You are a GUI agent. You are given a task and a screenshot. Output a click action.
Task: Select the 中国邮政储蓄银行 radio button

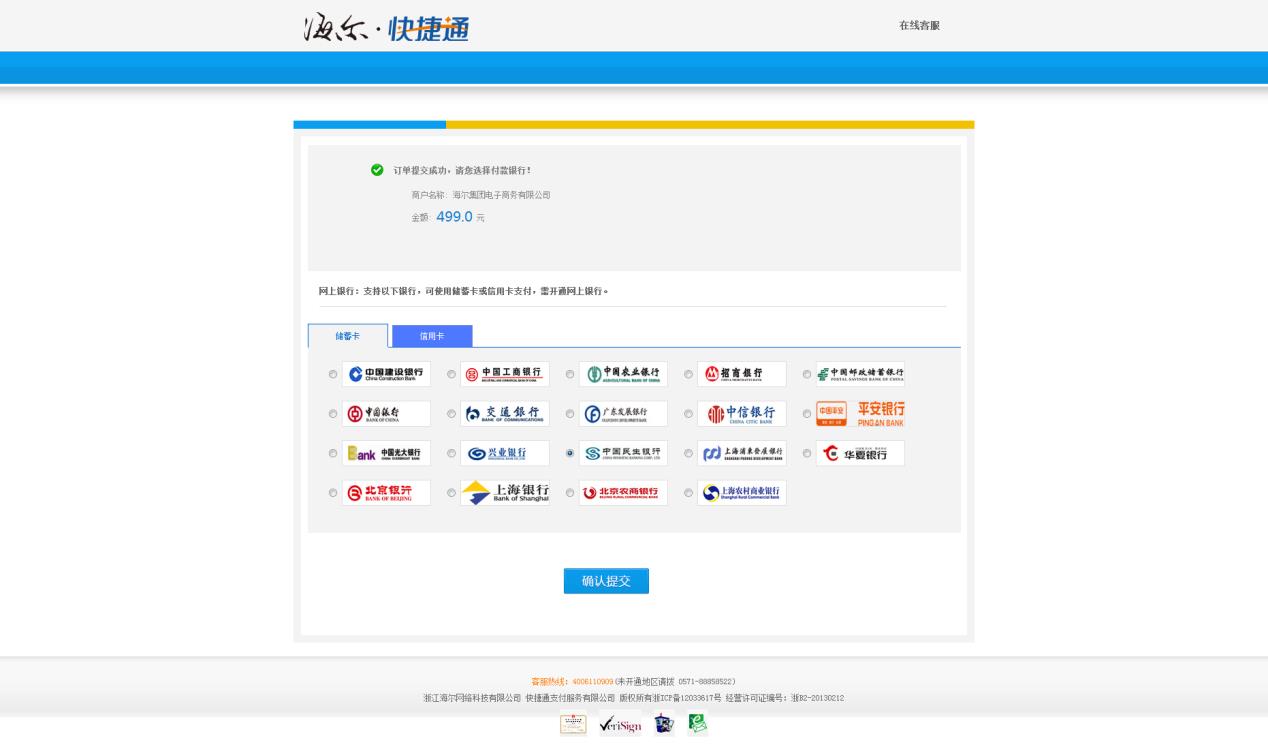807,375
